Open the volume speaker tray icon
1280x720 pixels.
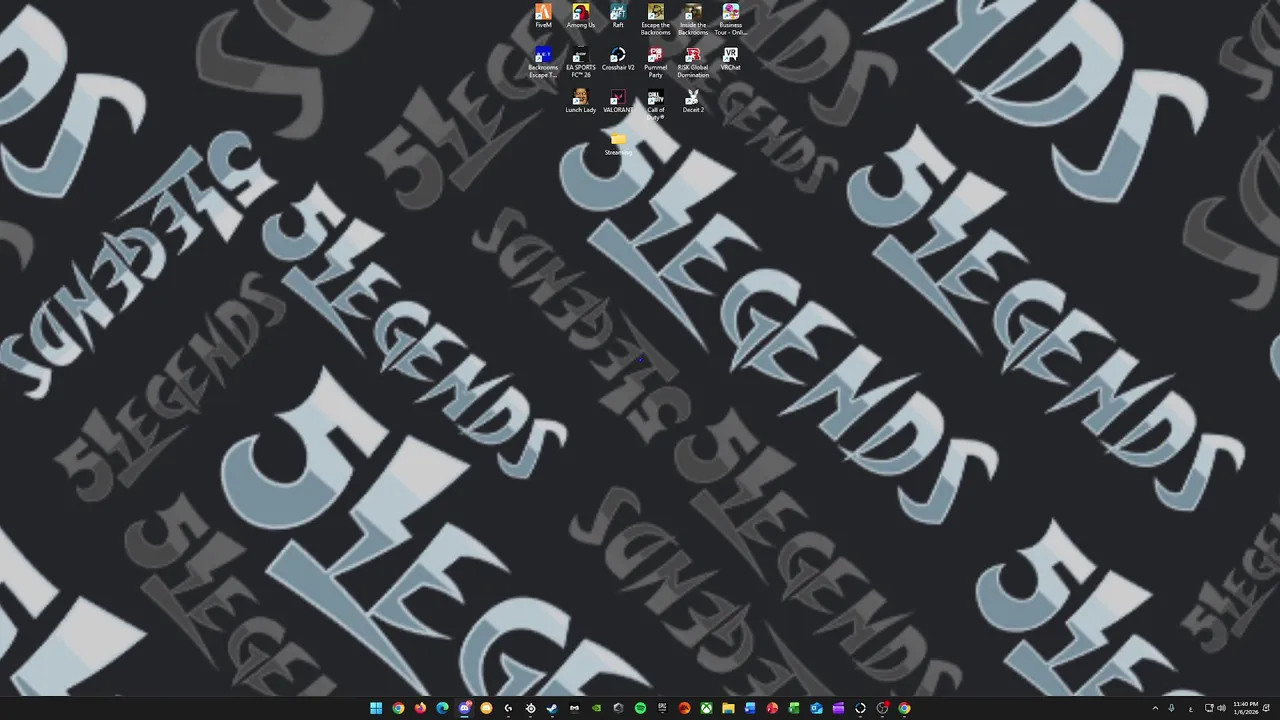1221,708
